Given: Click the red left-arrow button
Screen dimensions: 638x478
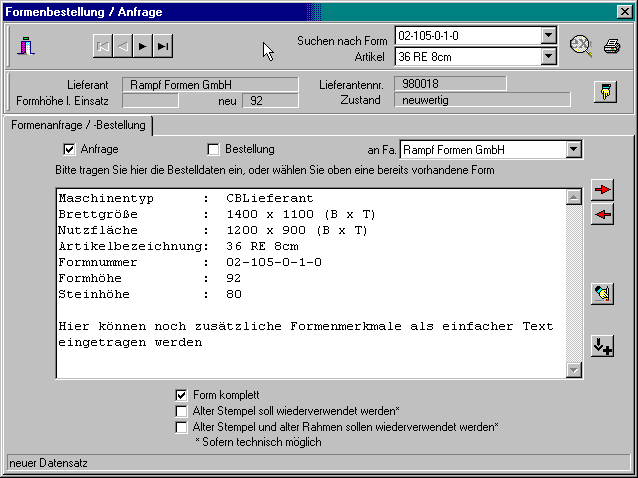Looking at the screenshot, I should pos(602,214).
